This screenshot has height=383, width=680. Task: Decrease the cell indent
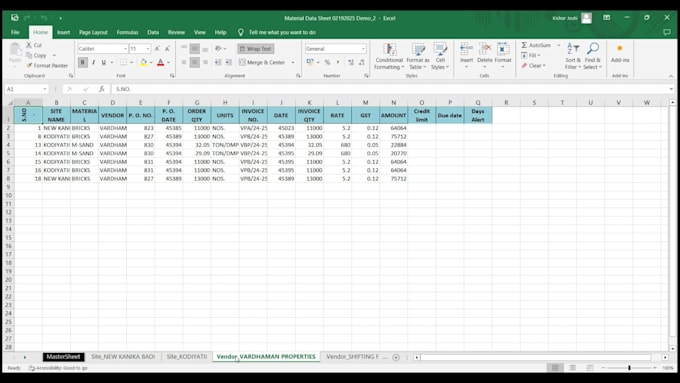[218, 62]
